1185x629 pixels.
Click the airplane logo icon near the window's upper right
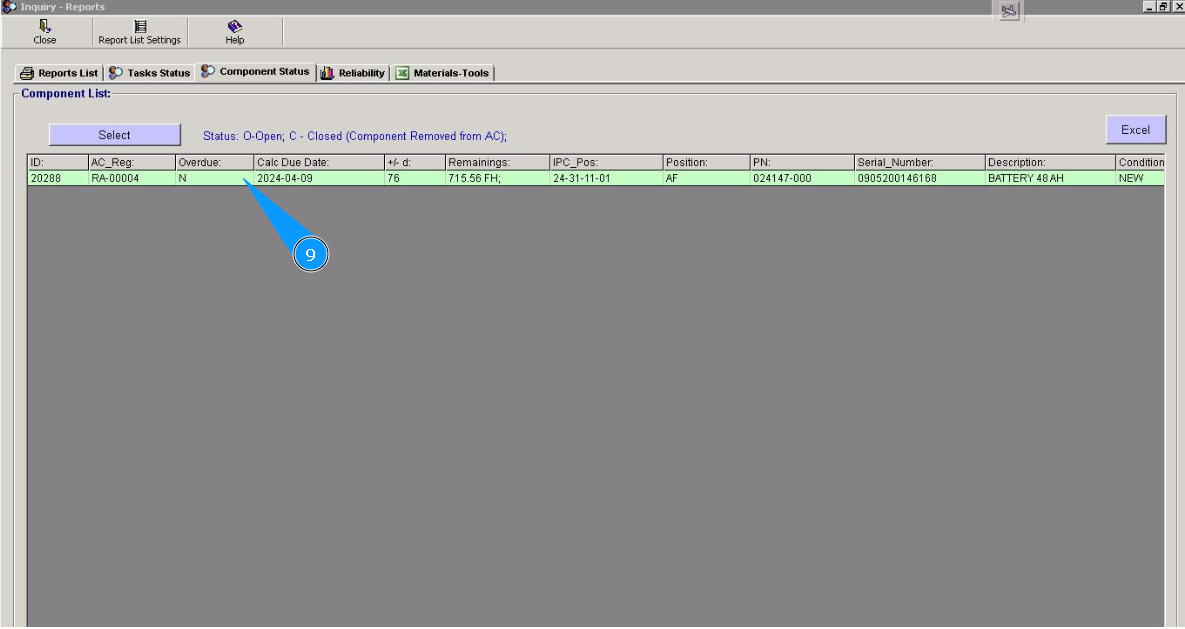coord(1009,11)
